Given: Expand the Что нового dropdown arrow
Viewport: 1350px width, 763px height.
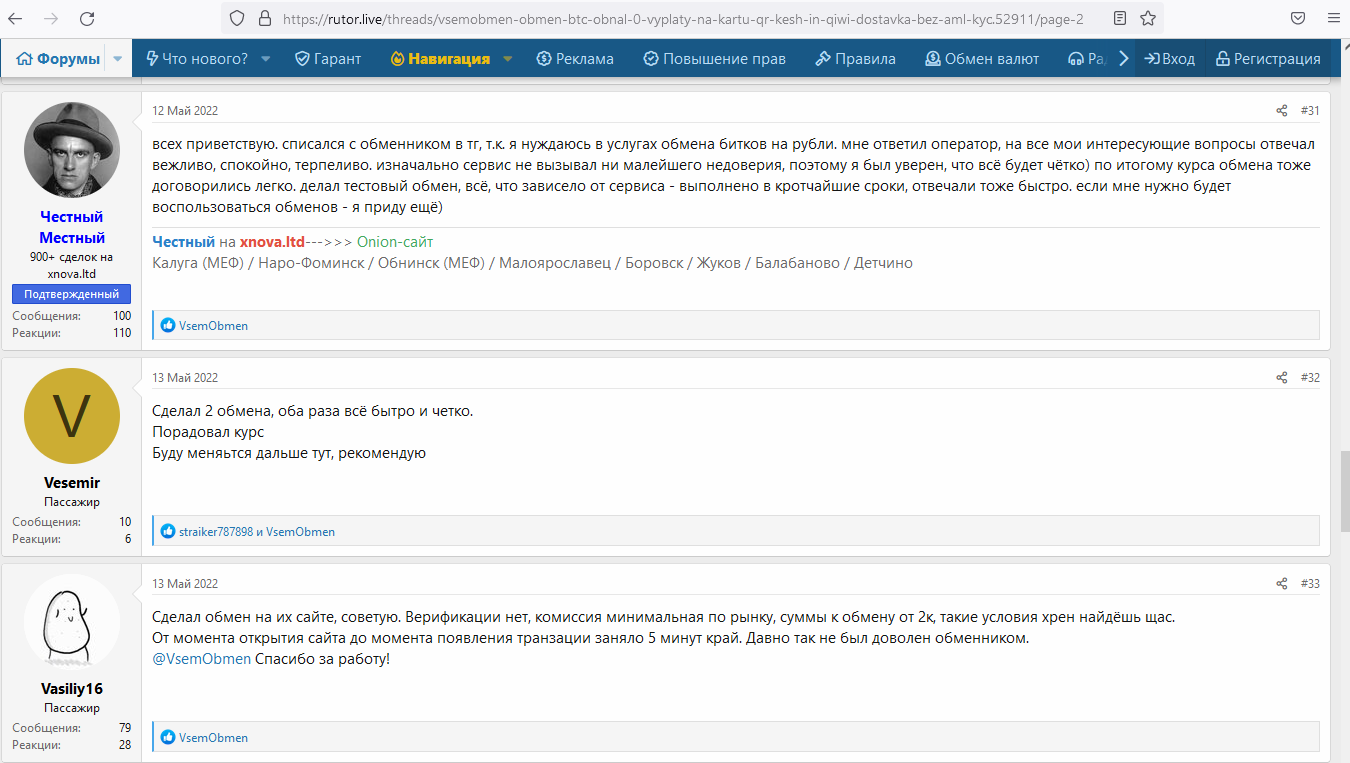Looking at the screenshot, I should point(266,59).
